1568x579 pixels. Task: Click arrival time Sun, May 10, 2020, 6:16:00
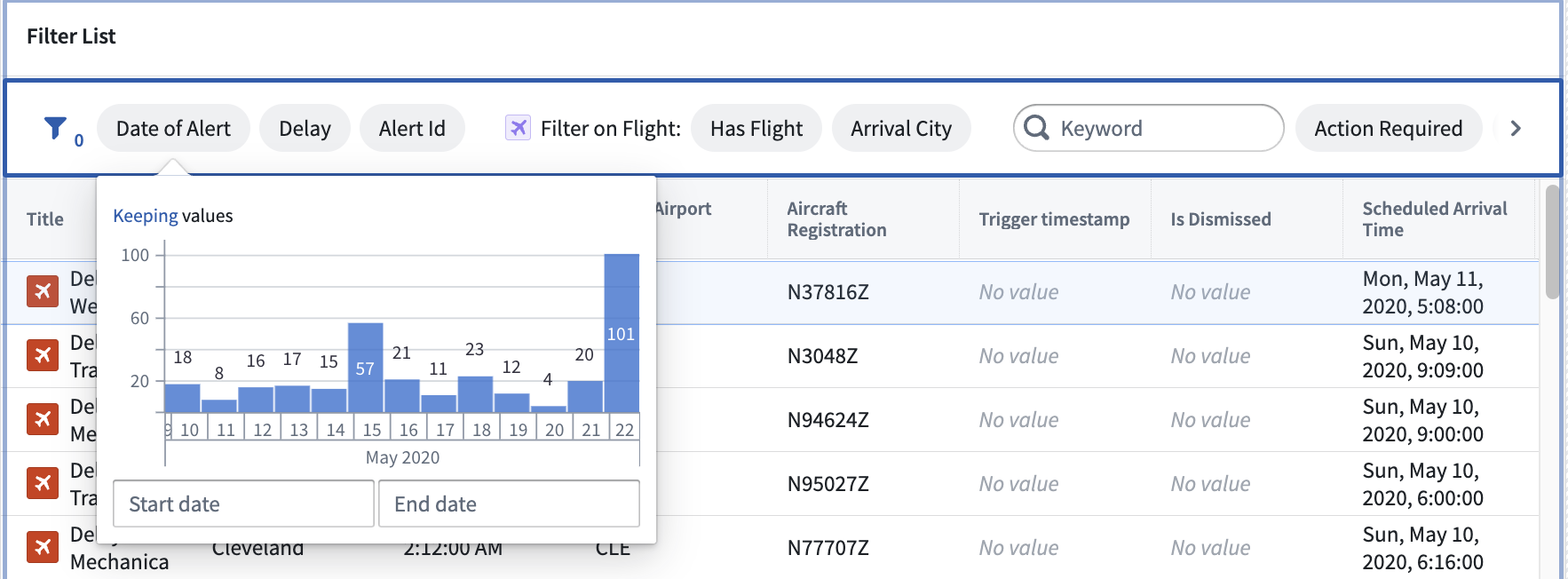coord(1423,548)
